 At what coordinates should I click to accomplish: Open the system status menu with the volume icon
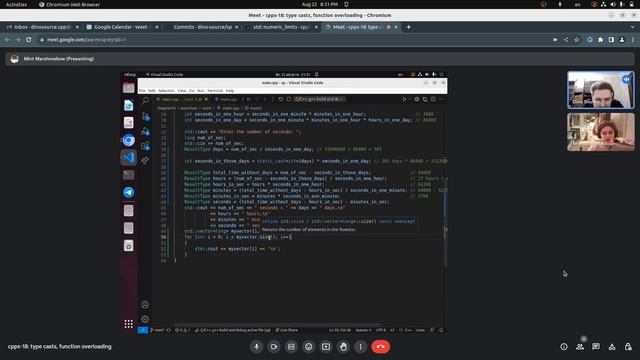point(613,4)
